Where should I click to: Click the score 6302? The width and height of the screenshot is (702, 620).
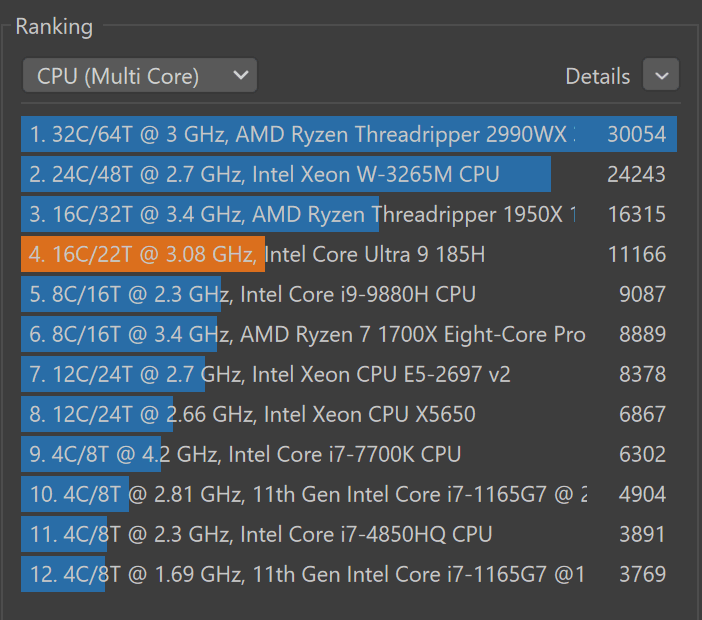[x=642, y=454]
